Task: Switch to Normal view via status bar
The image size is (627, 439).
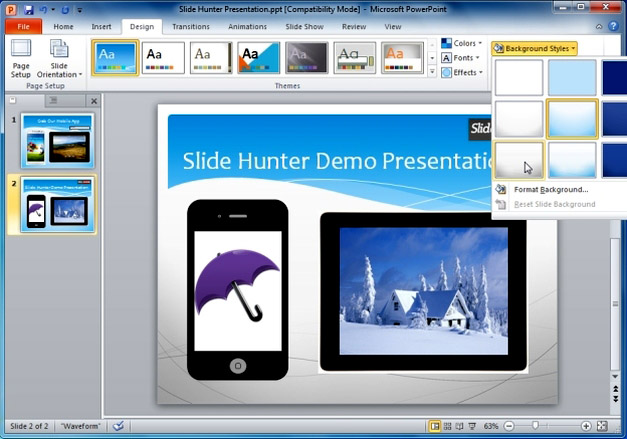Action: click(x=434, y=426)
